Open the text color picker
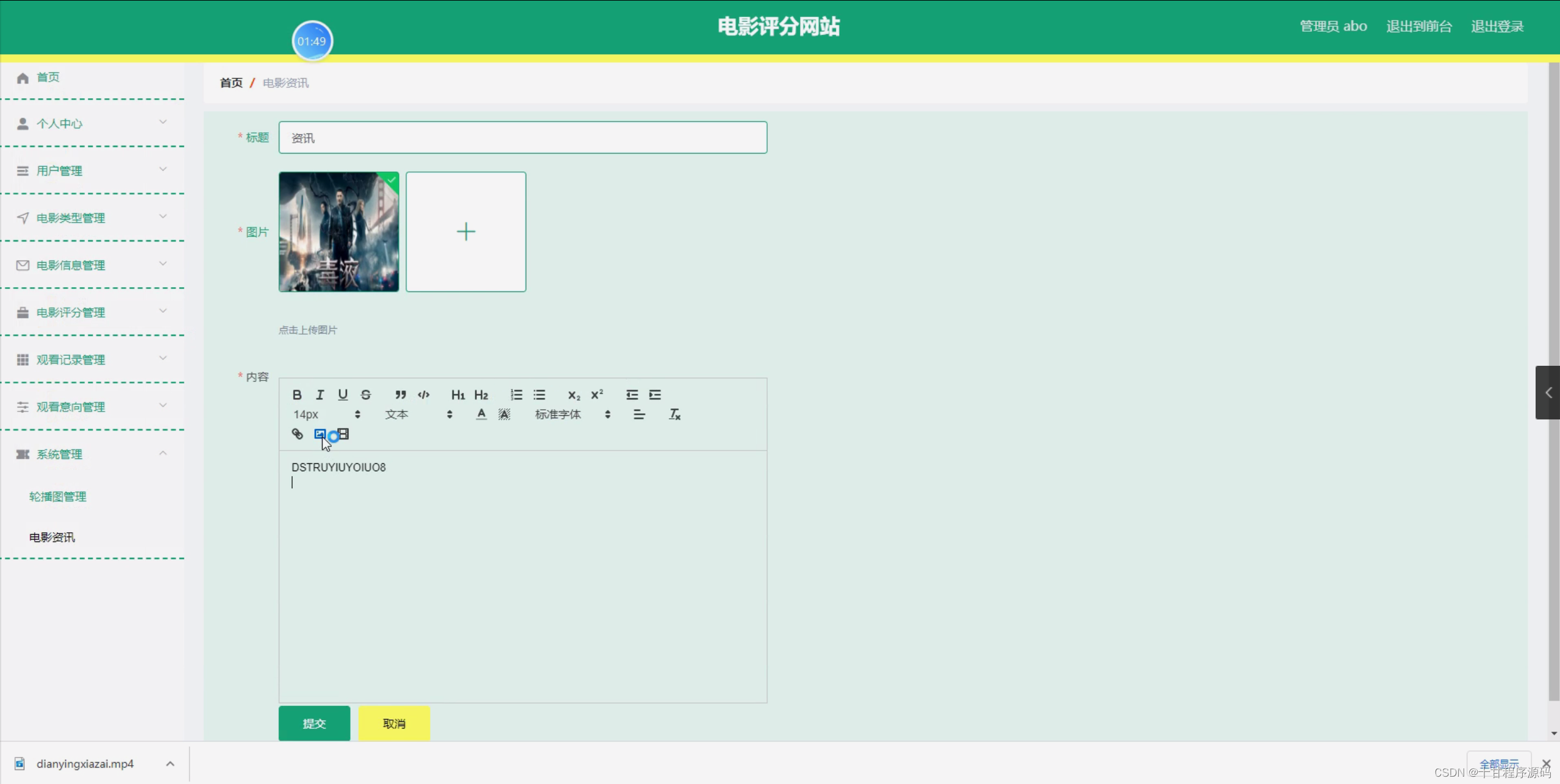The width and height of the screenshot is (1560, 784). coord(481,415)
